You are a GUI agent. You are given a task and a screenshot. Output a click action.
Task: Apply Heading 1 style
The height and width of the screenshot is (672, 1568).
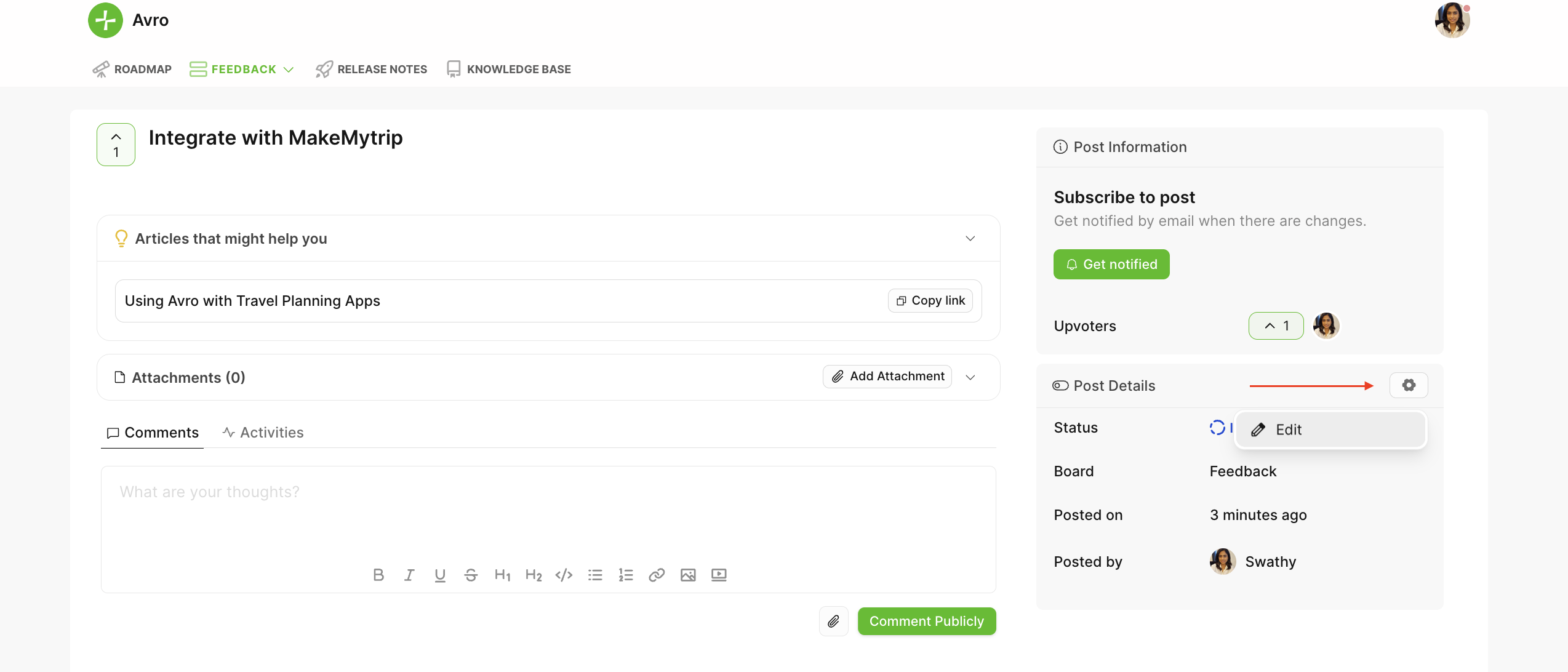click(x=502, y=575)
